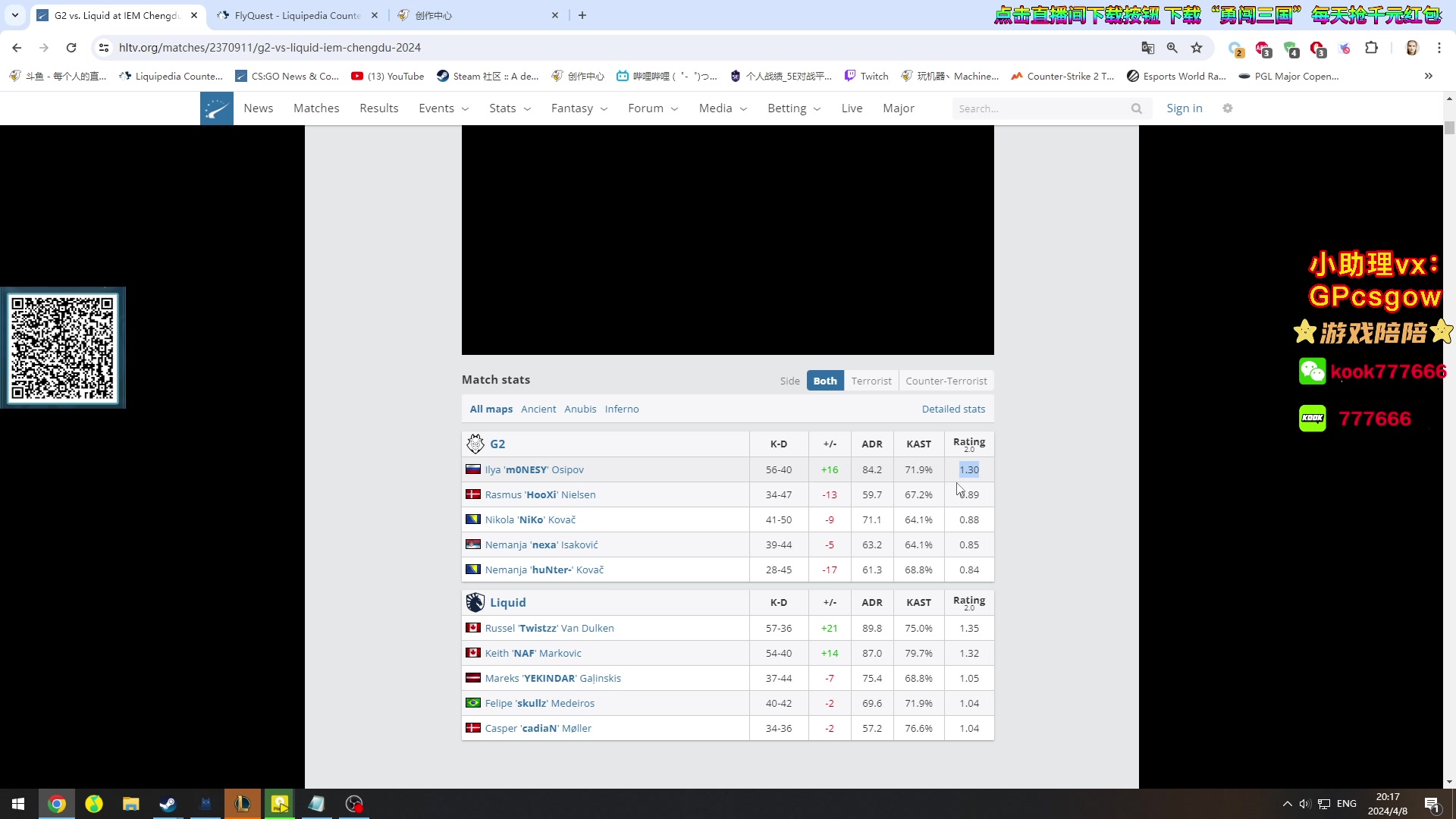This screenshot has height=819, width=1456.
Task: Open the Matches menu item
Action: coord(316,108)
